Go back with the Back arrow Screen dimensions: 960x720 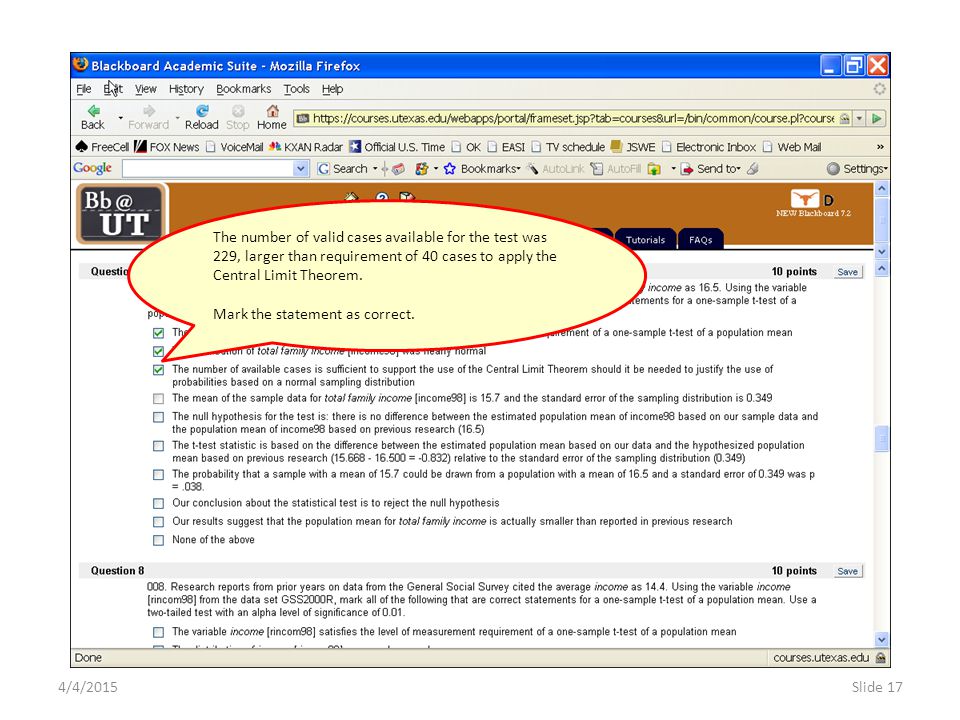93,117
